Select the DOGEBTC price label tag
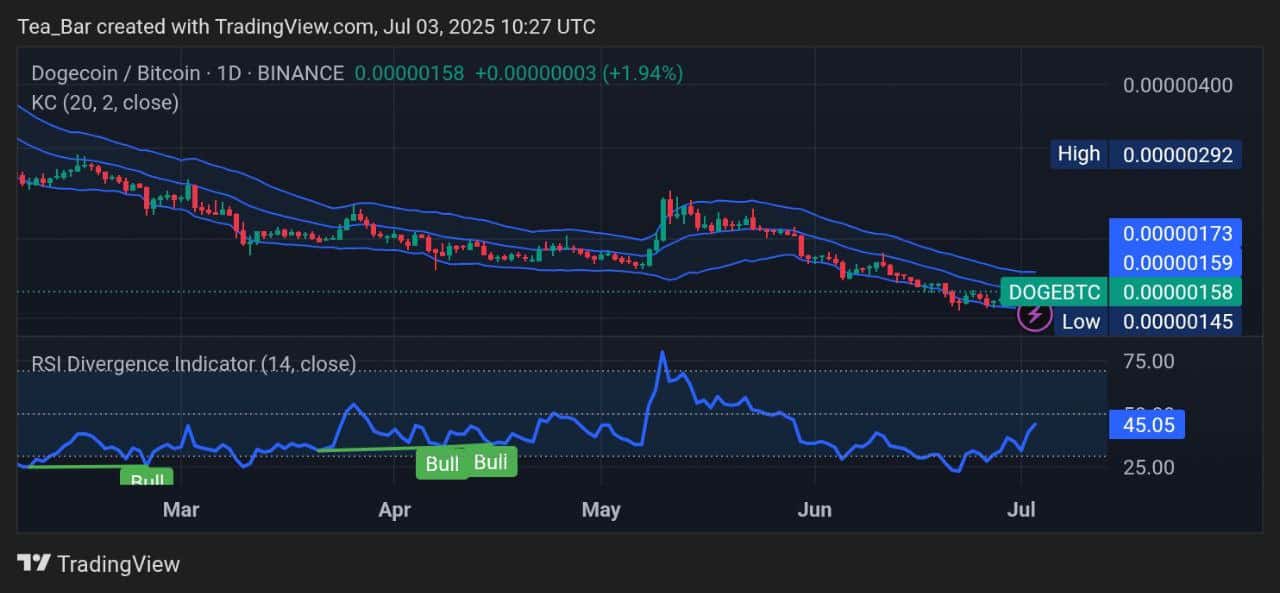Screen dimensions: 1280x593 (1054, 292)
